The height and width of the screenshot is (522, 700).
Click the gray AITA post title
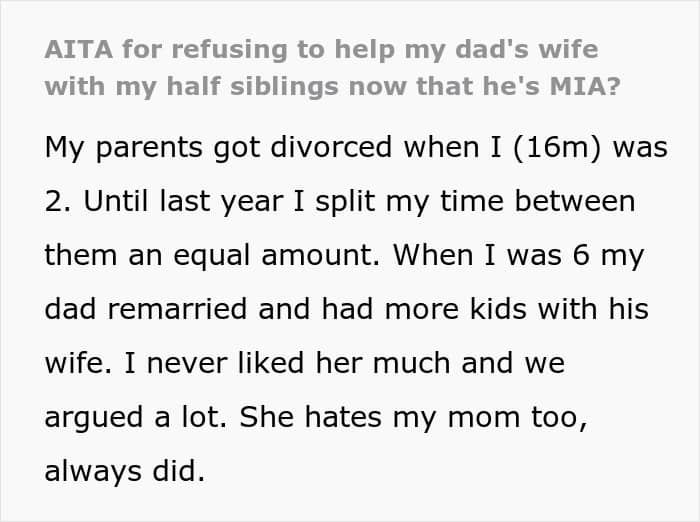coord(333,68)
